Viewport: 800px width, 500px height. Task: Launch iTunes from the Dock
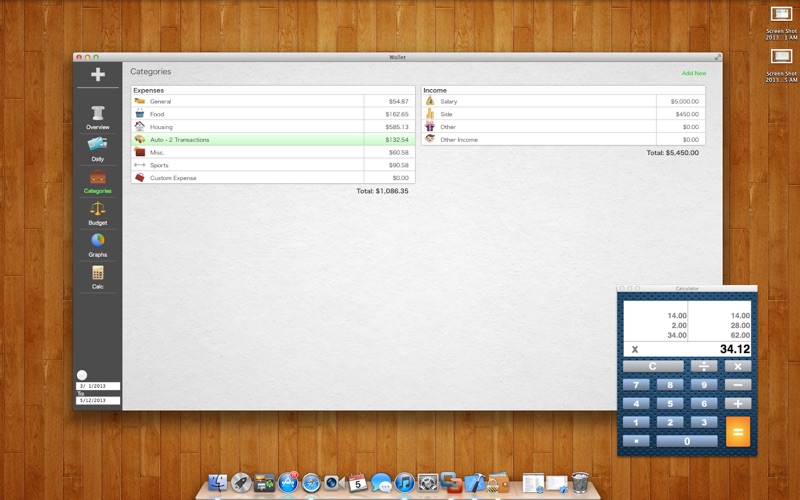[404, 483]
